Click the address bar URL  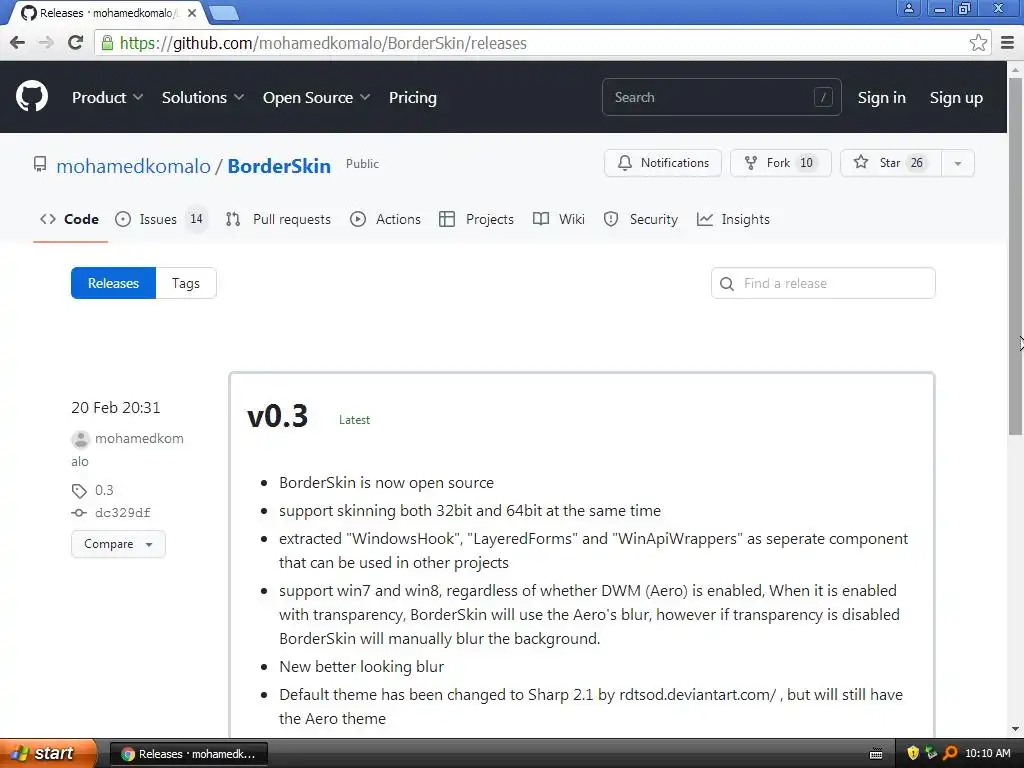(x=323, y=43)
